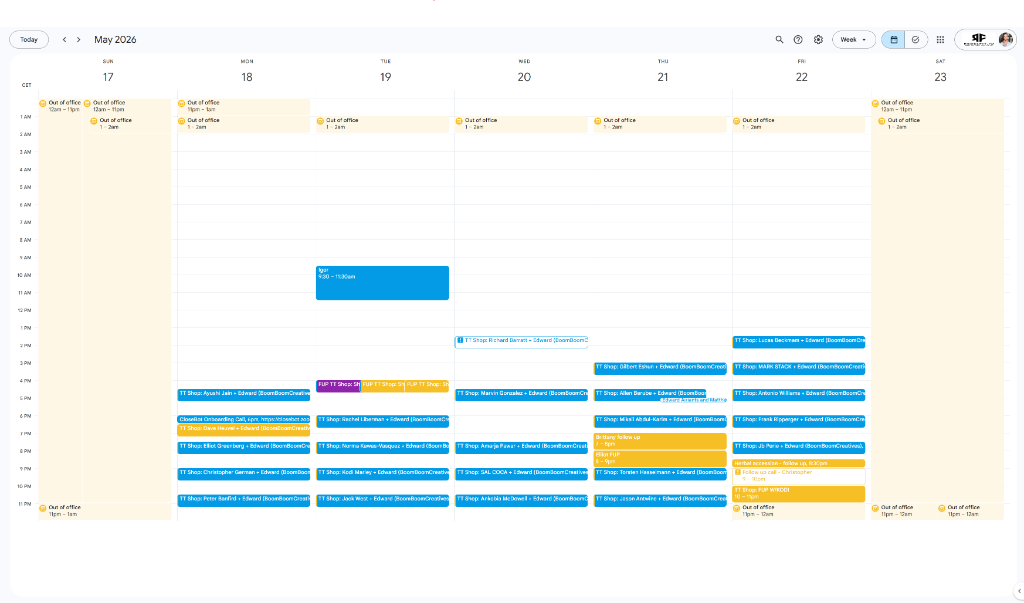1024x603 pixels.
Task: Click the Today button
Action: (x=29, y=40)
